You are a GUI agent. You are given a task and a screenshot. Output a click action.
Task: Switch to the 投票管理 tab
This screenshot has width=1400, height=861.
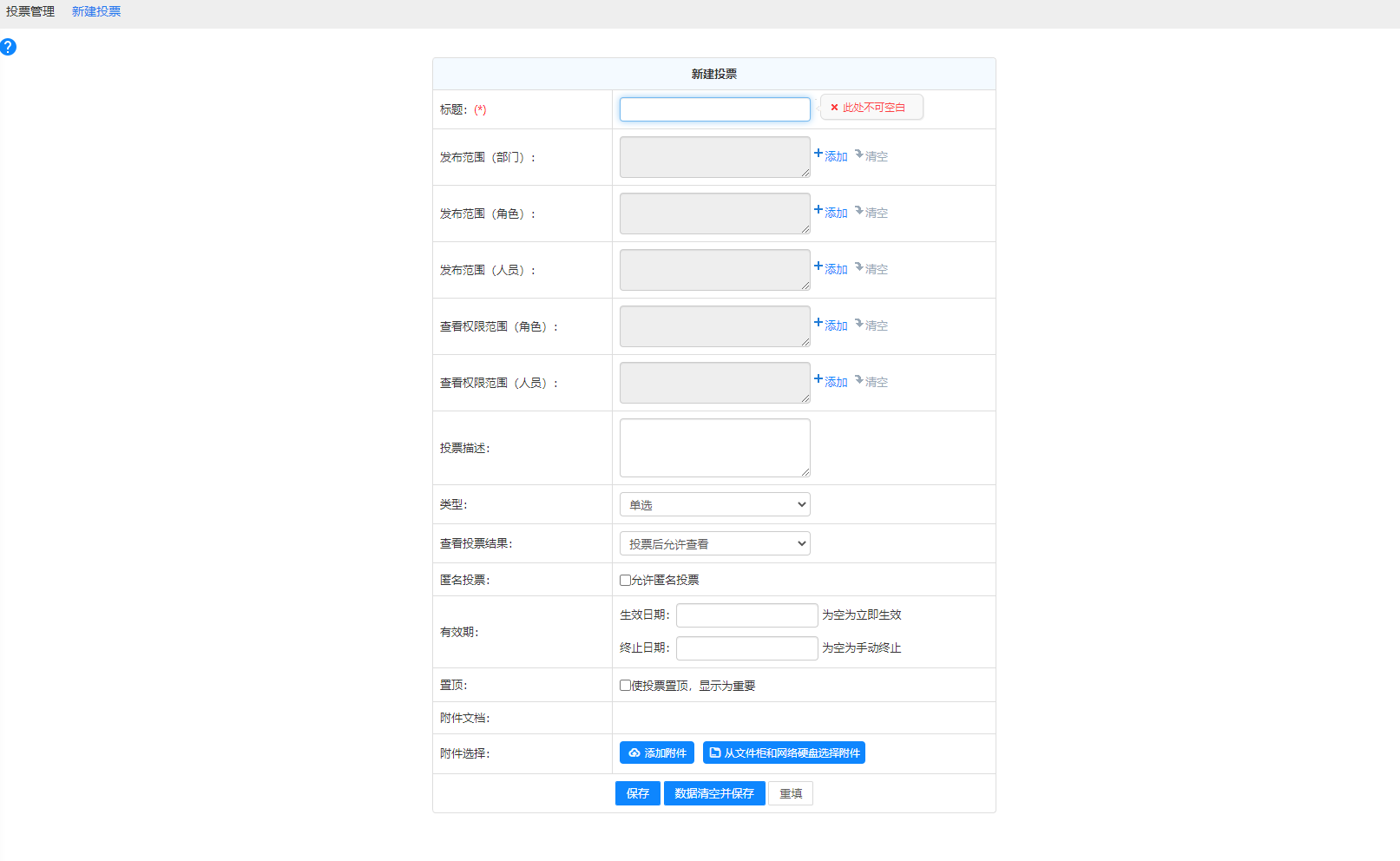[x=30, y=12]
